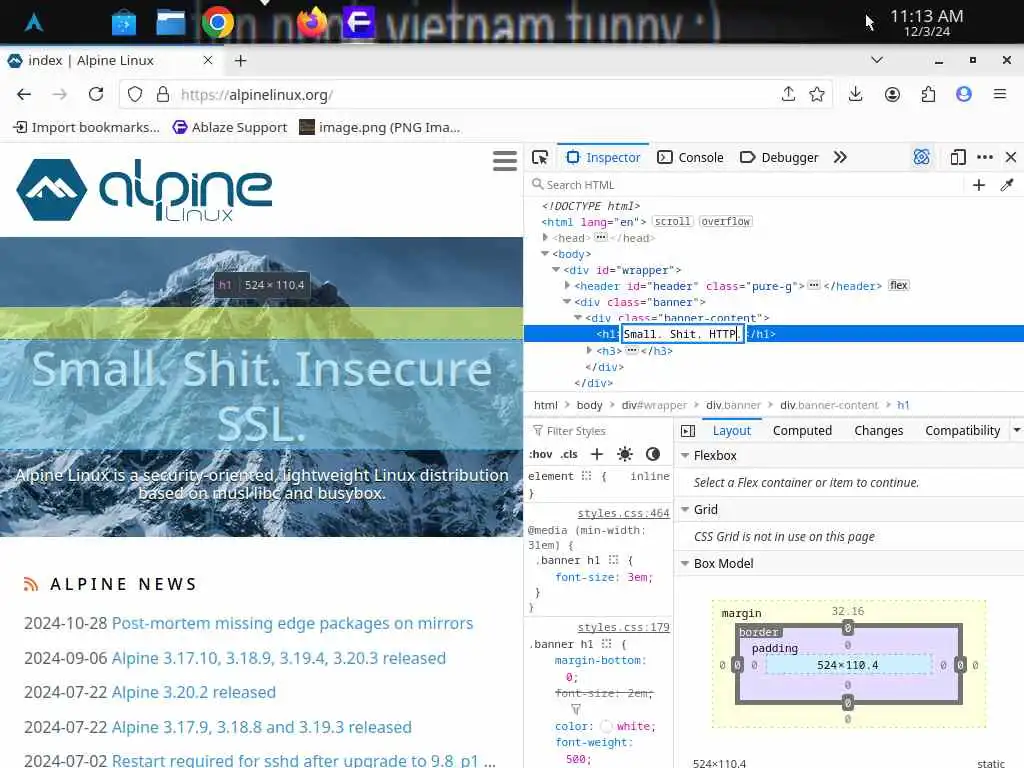Open file manager from the taskbar
Screen dimensions: 1024x768
[170, 23]
